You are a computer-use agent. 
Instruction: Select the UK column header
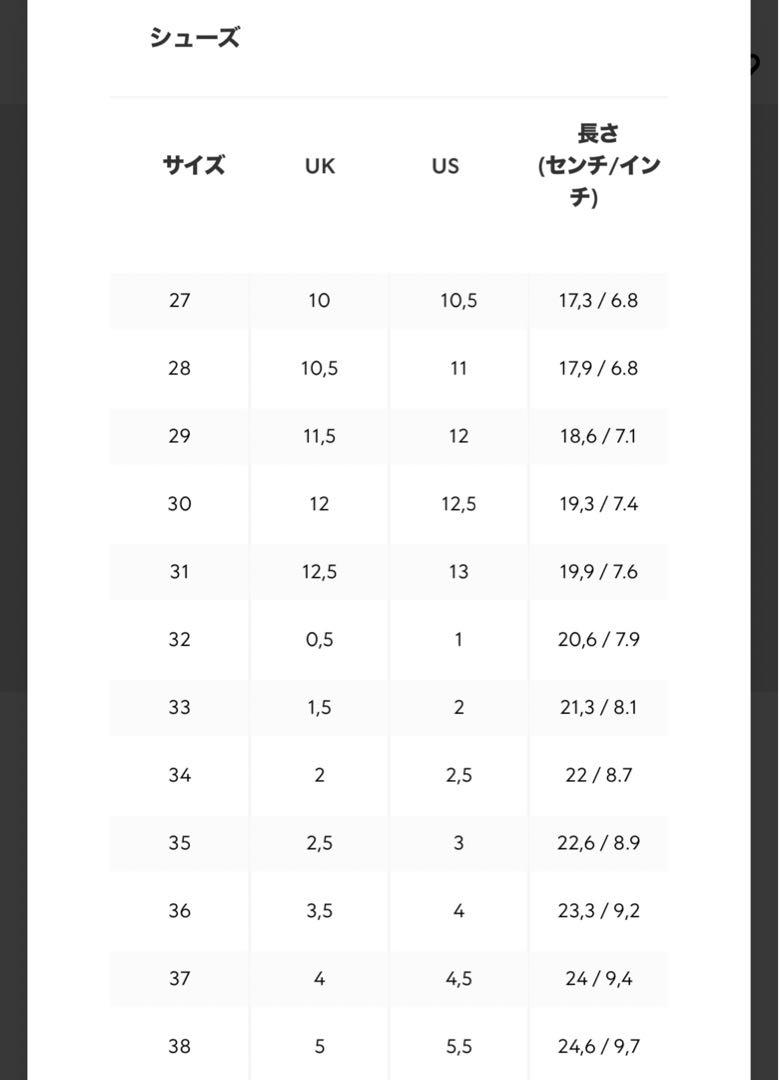point(320,166)
